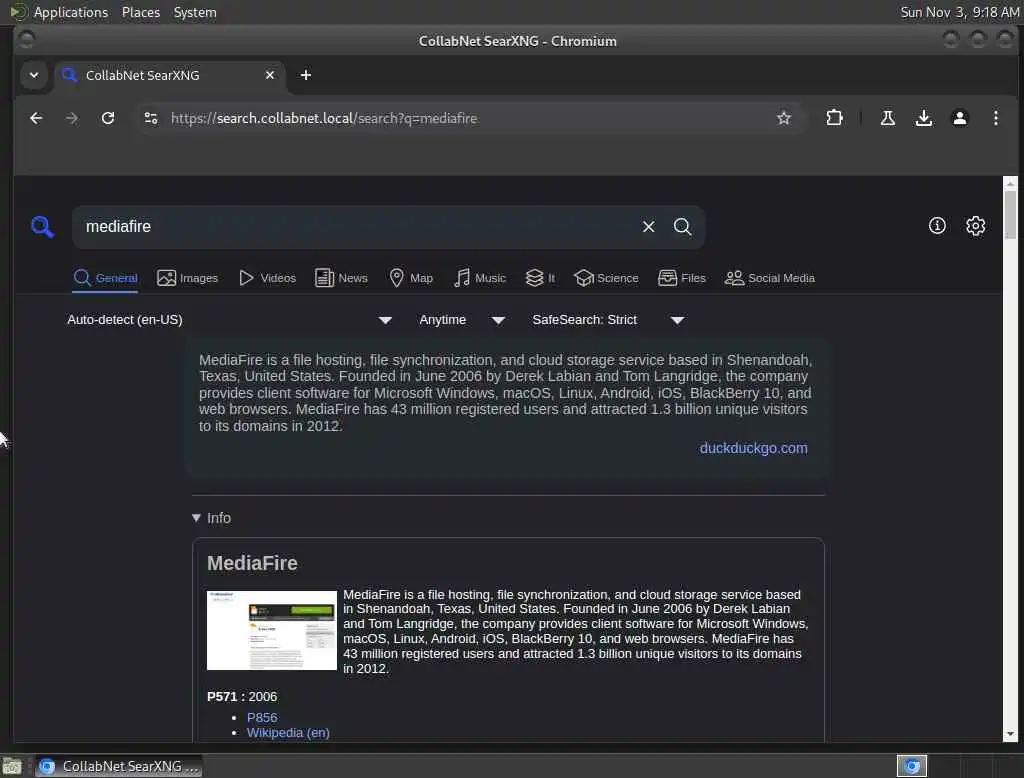Collapse the Info section
The image size is (1024, 778).
click(212, 518)
